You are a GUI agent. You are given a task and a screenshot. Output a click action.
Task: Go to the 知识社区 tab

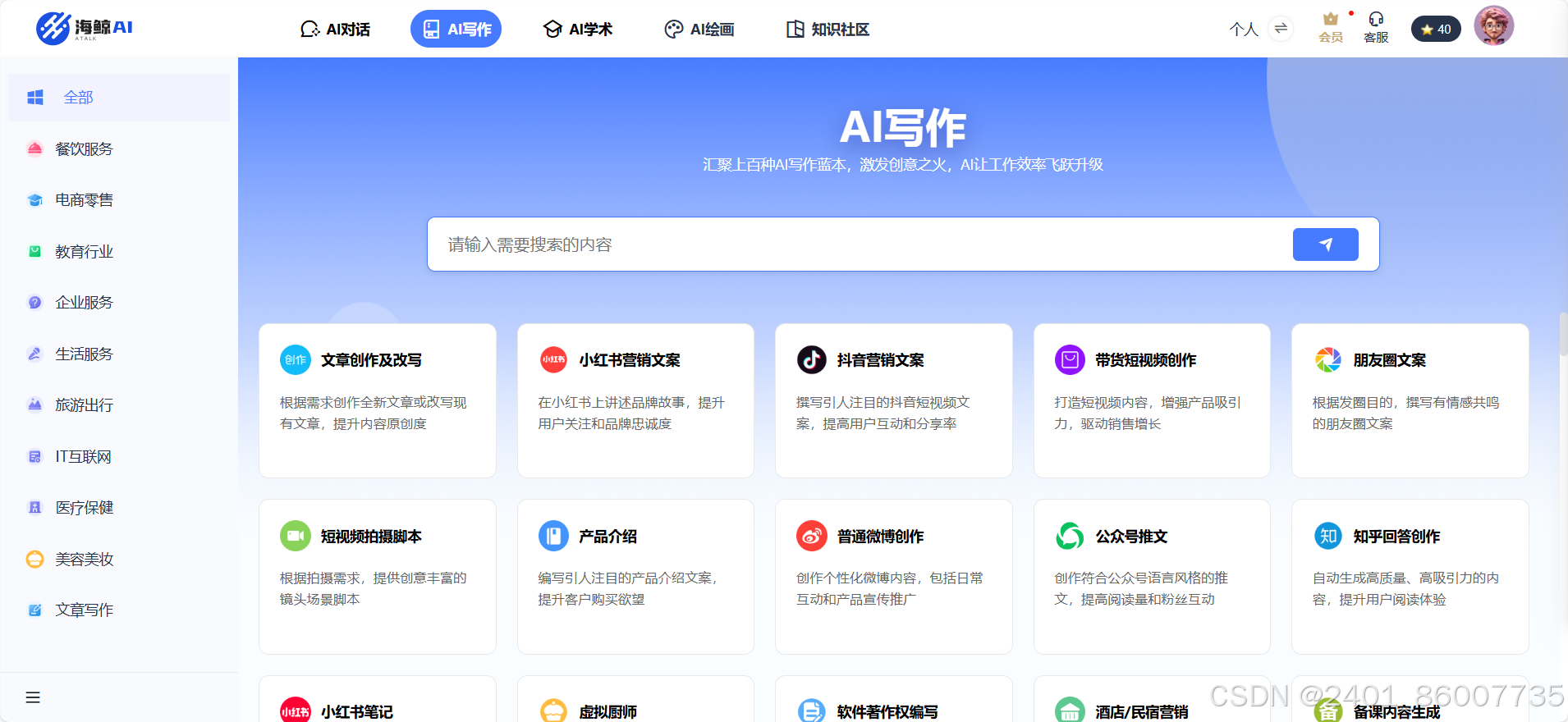click(828, 30)
